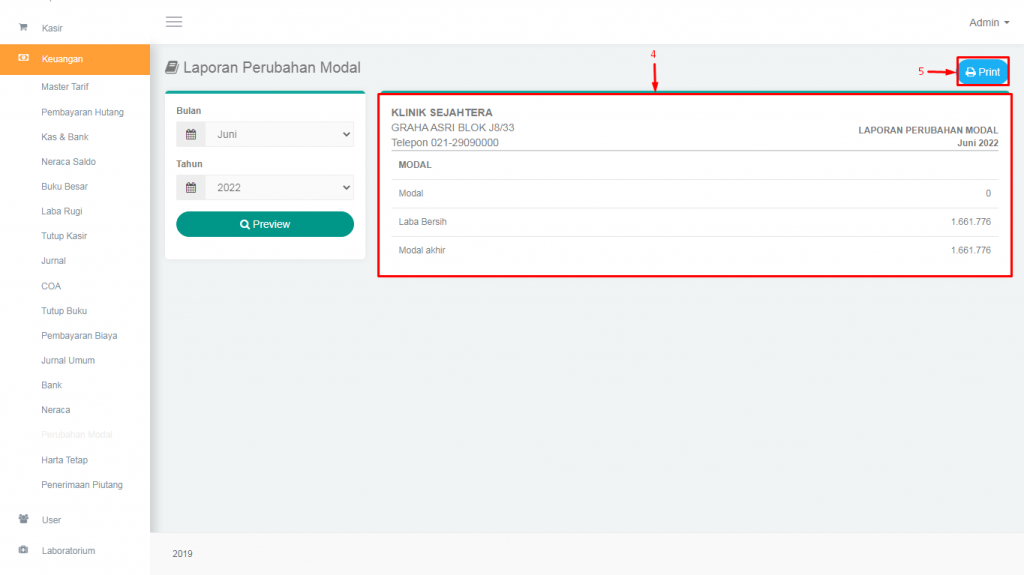Open Master Tarif in sidebar

(65, 87)
